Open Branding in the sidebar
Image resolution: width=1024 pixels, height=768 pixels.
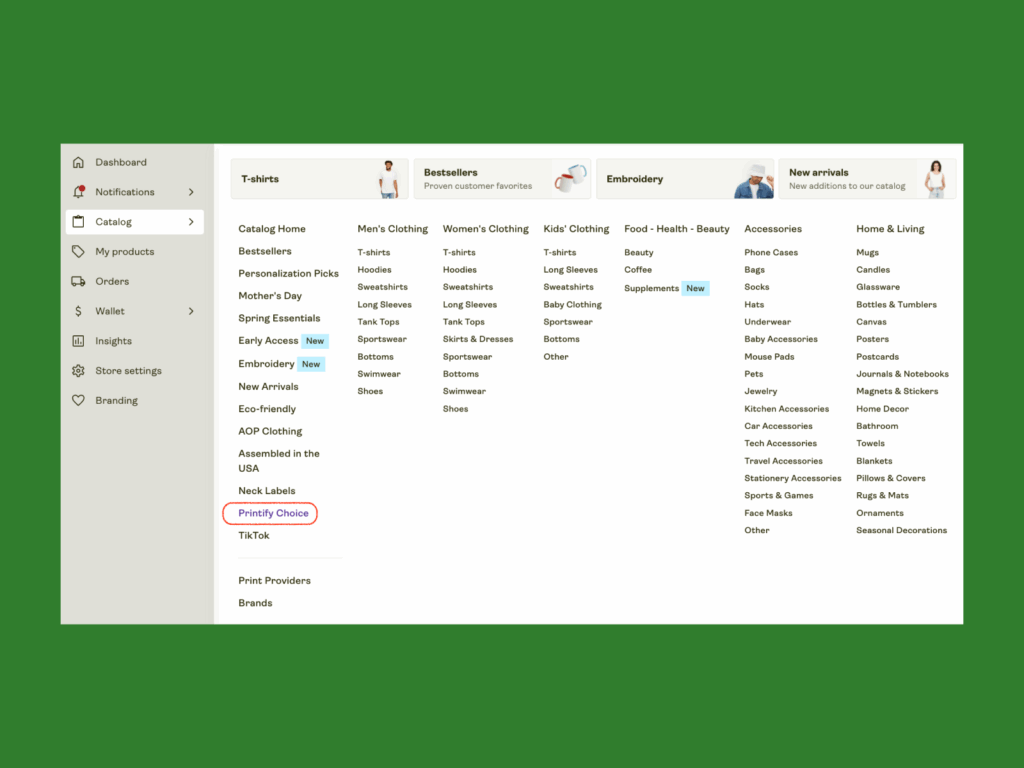point(116,400)
